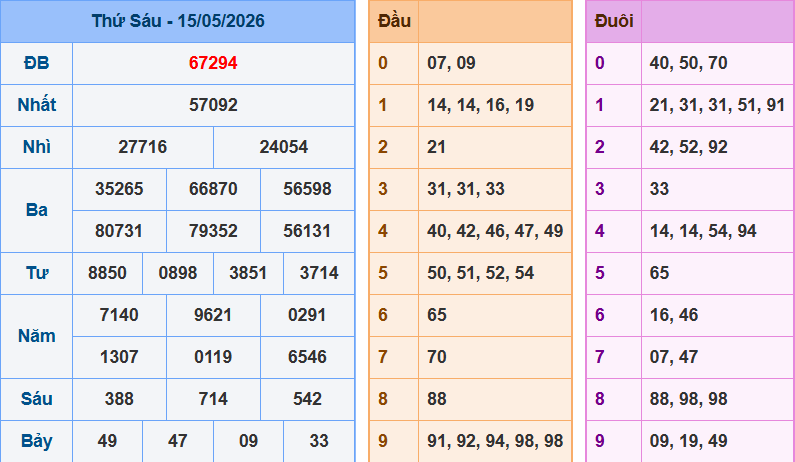Click Ba prize number 66870
The height and width of the screenshot is (462, 795).
[x=213, y=189]
